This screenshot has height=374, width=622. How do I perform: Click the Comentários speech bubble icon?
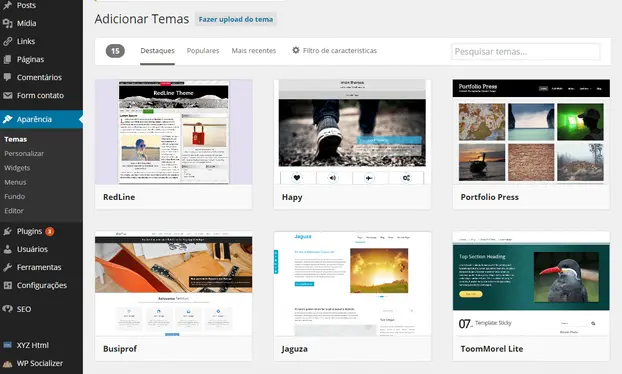(8, 77)
